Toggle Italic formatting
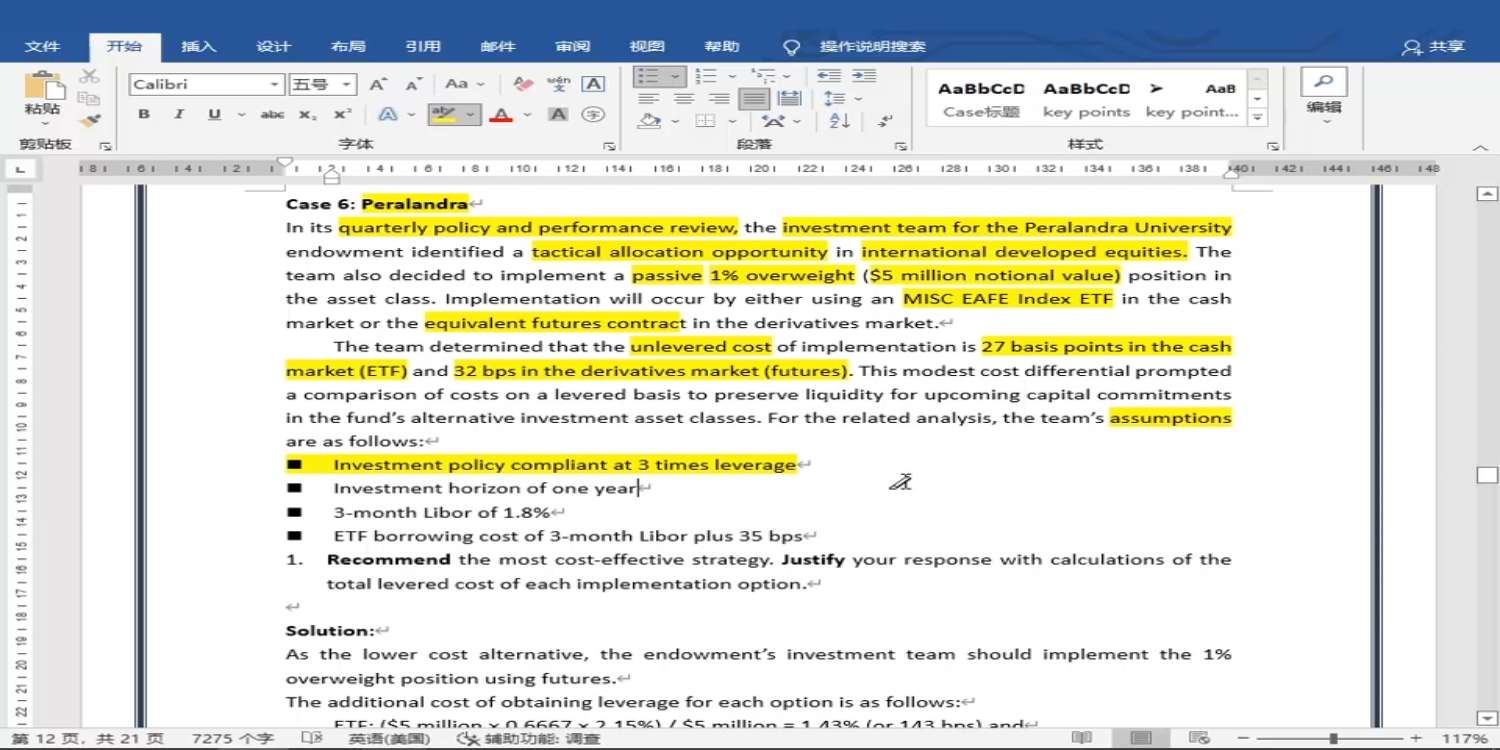 (179, 115)
